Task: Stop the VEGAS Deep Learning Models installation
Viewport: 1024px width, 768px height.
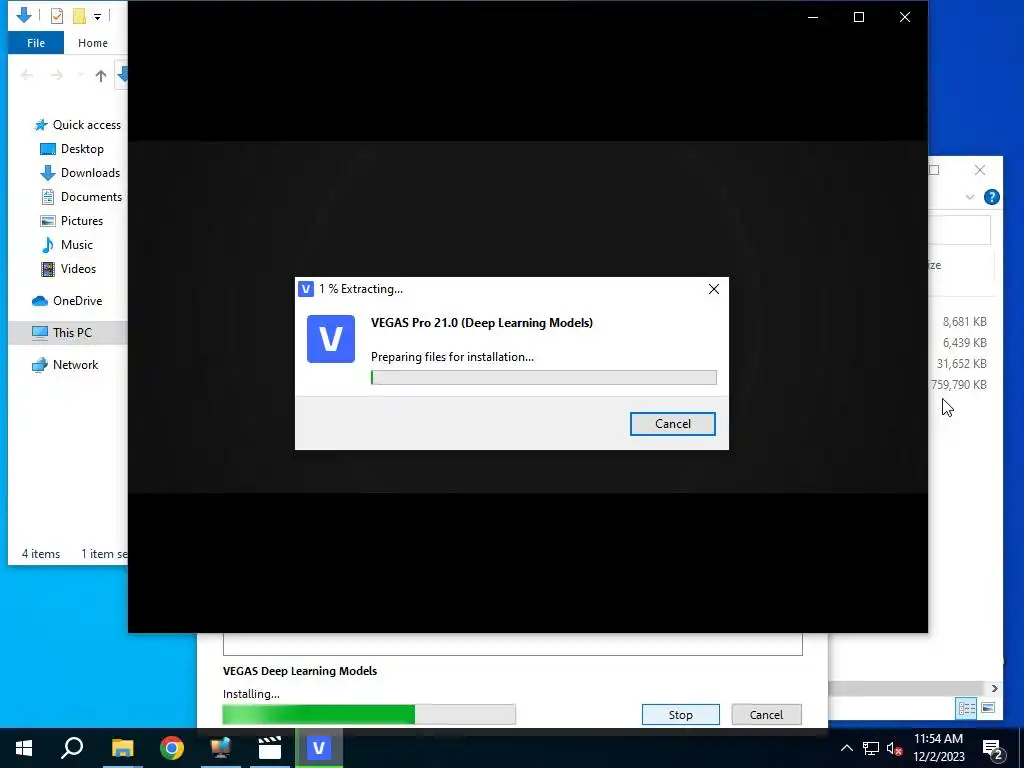Action: 680,714
